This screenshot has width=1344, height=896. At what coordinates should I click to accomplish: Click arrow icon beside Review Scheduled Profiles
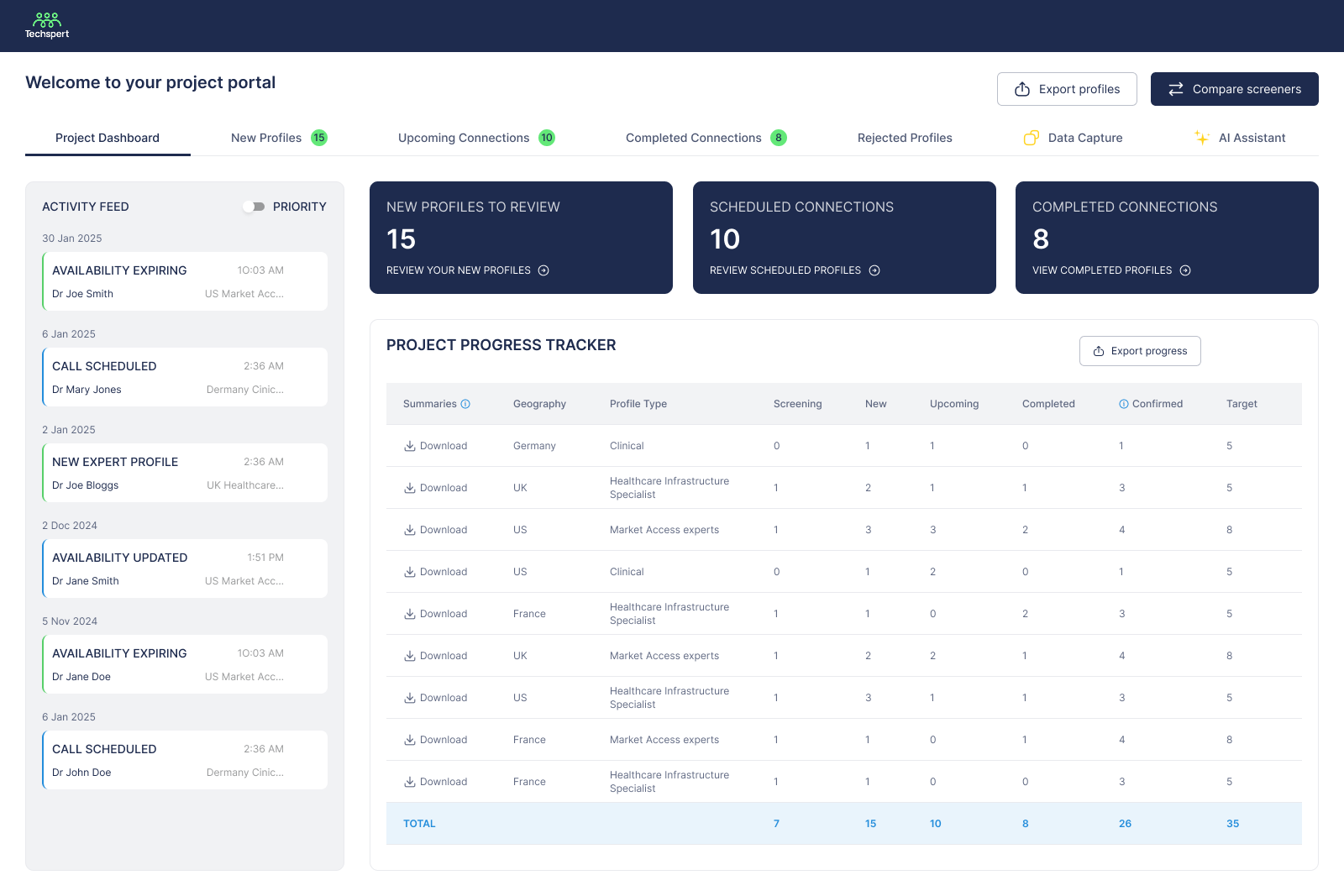click(x=874, y=270)
